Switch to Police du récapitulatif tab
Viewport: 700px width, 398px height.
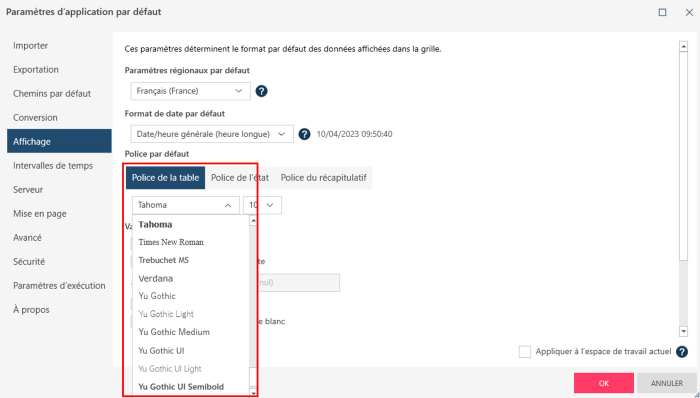coord(324,178)
